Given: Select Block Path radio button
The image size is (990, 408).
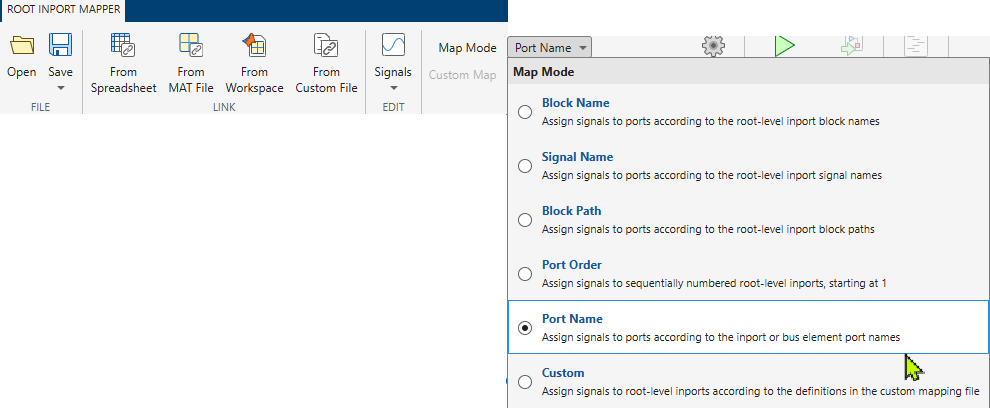Looking at the screenshot, I should [525, 220].
